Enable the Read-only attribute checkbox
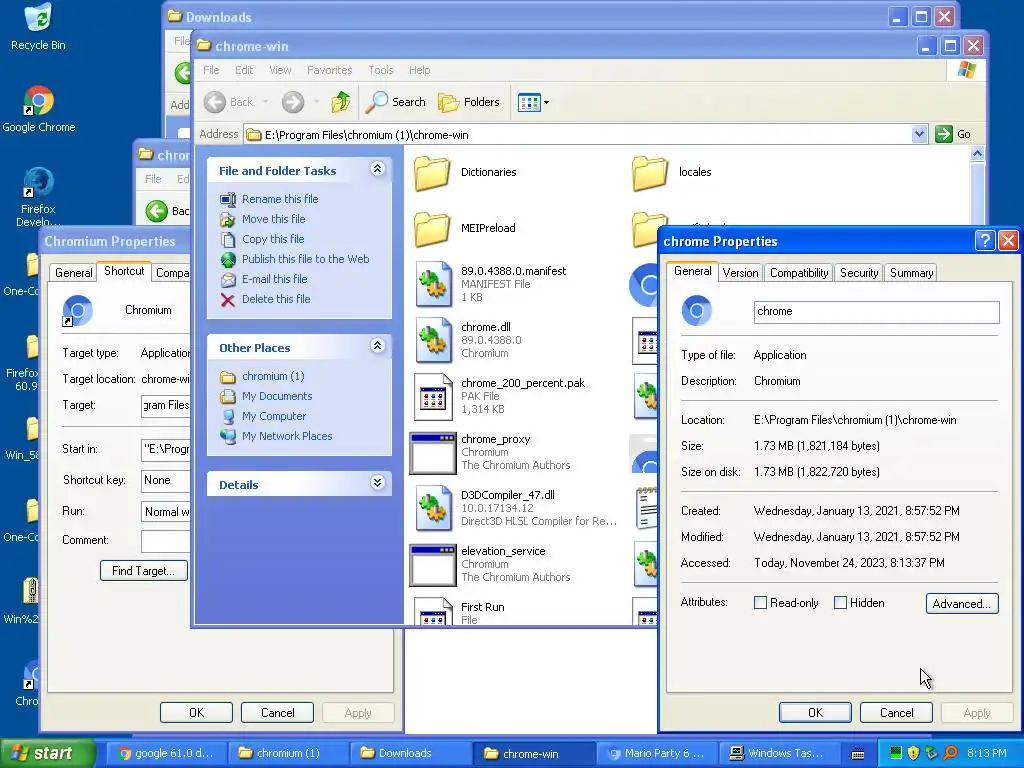Image resolution: width=1024 pixels, height=768 pixels. 760,603
